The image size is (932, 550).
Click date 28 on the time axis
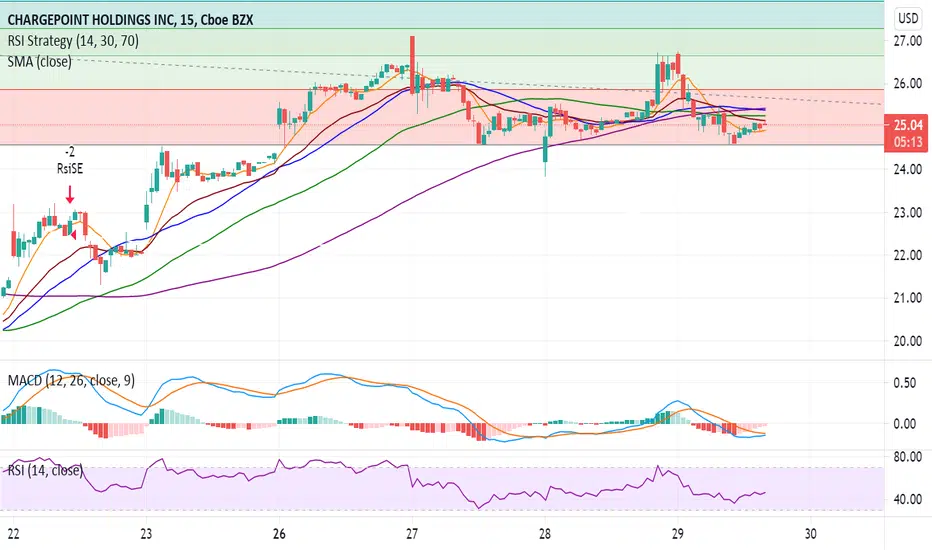pos(545,533)
